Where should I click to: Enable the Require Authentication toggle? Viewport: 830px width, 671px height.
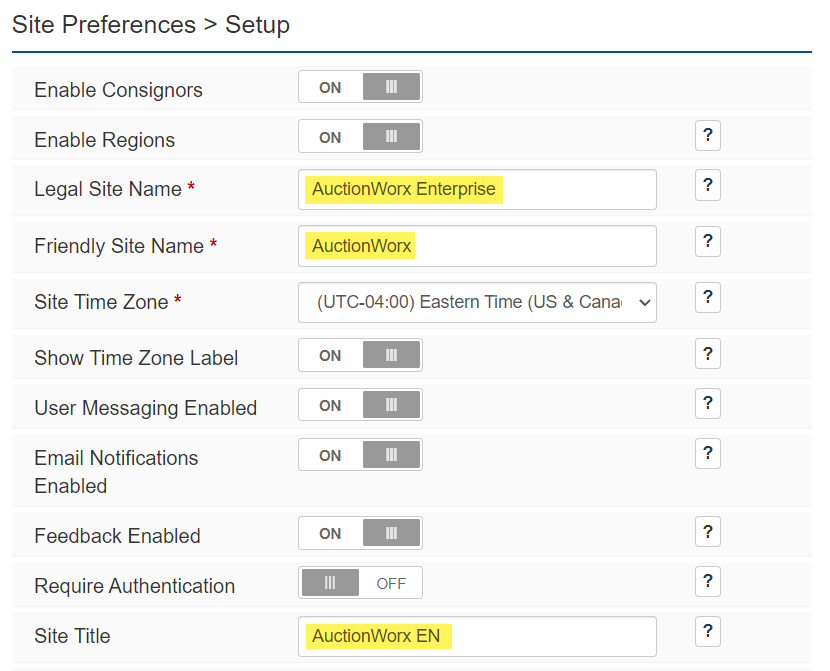(x=360, y=582)
